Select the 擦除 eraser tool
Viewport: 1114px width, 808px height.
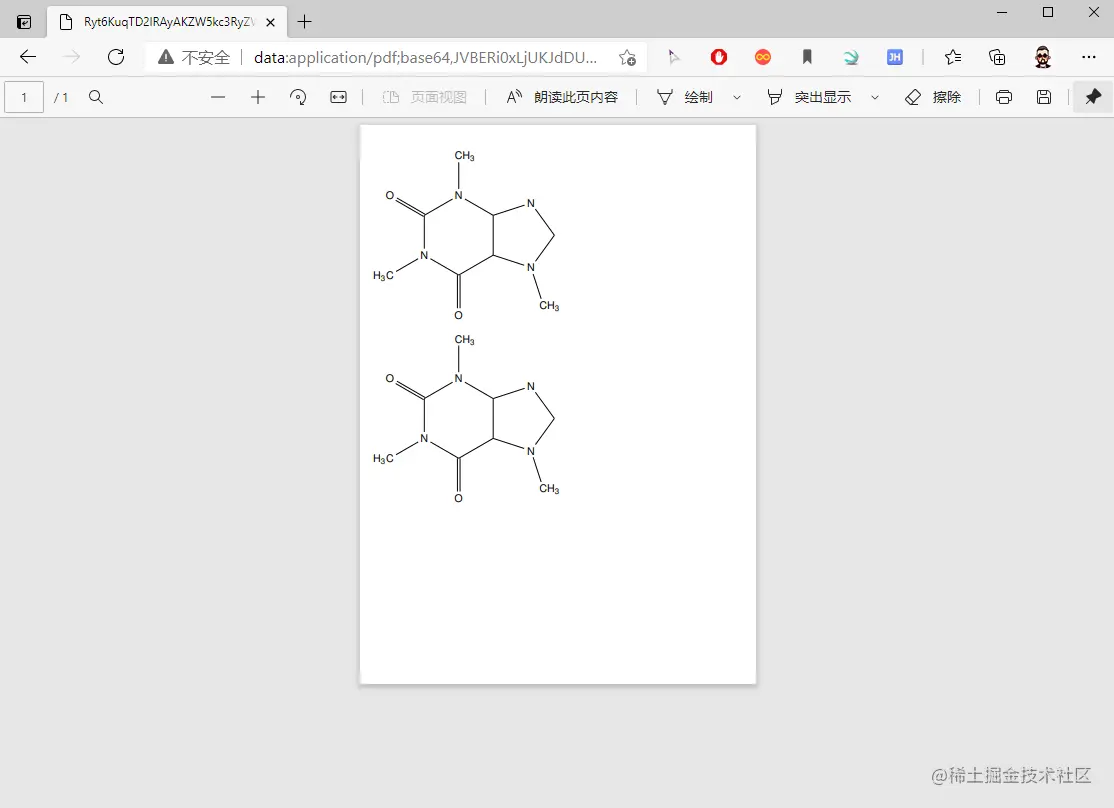click(x=933, y=97)
